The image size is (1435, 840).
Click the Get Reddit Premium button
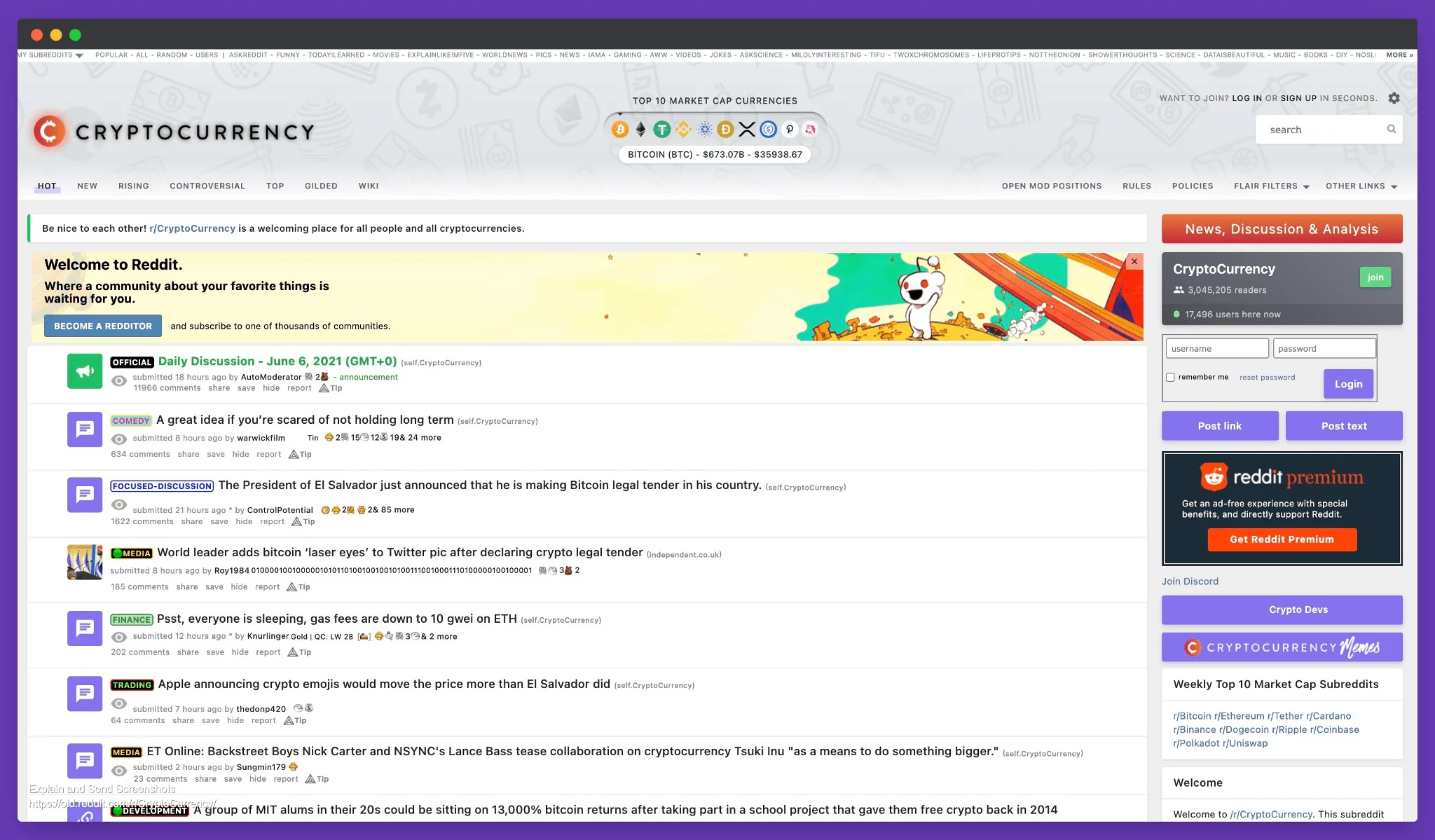pos(1282,539)
